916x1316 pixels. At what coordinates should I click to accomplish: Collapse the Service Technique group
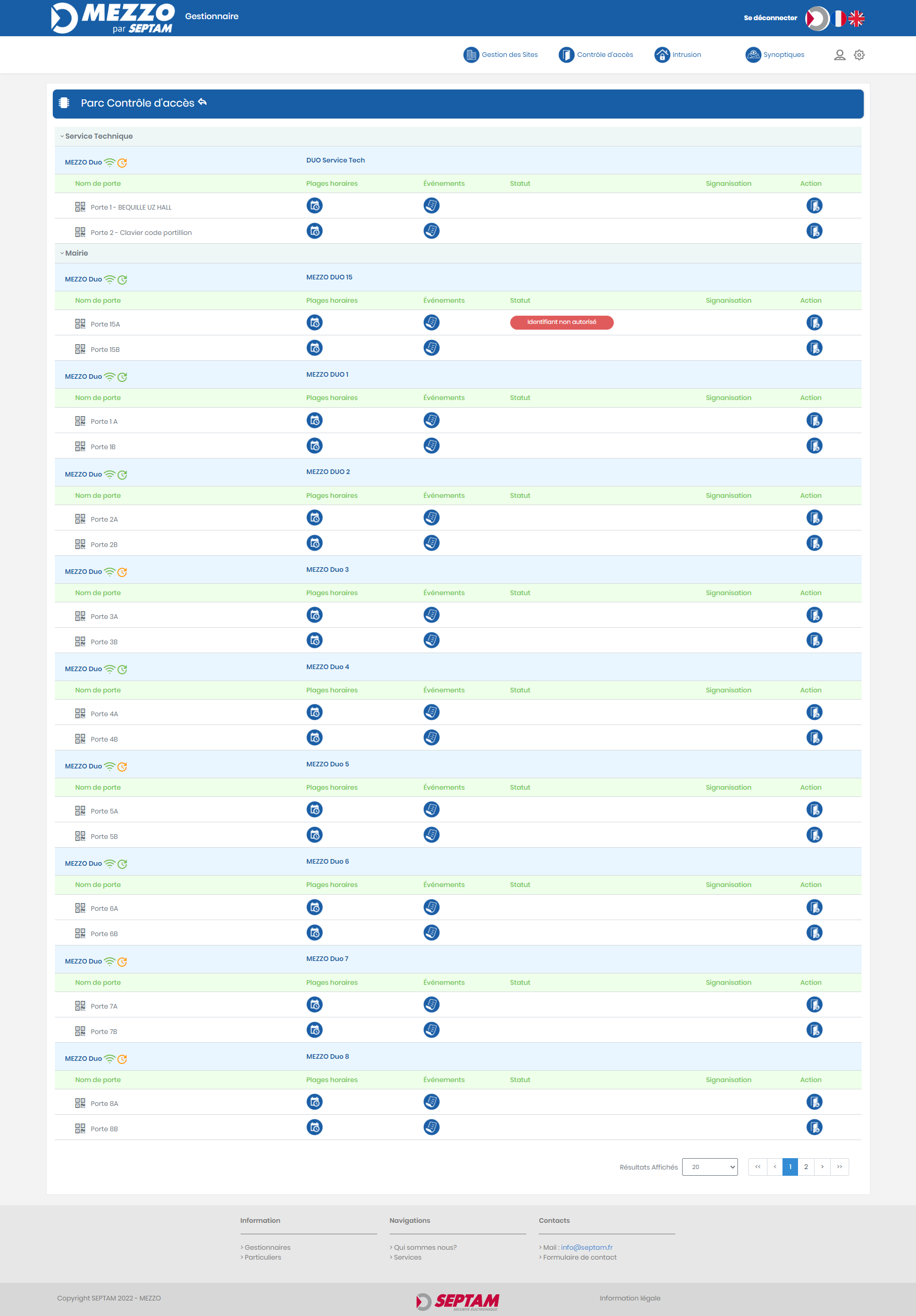pyautogui.click(x=63, y=137)
